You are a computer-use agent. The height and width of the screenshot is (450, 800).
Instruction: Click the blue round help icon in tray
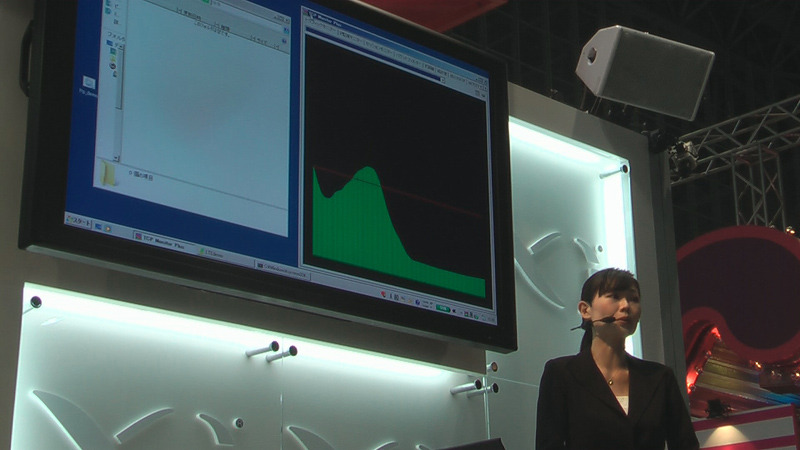pyautogui.click(x=417, y=302)
